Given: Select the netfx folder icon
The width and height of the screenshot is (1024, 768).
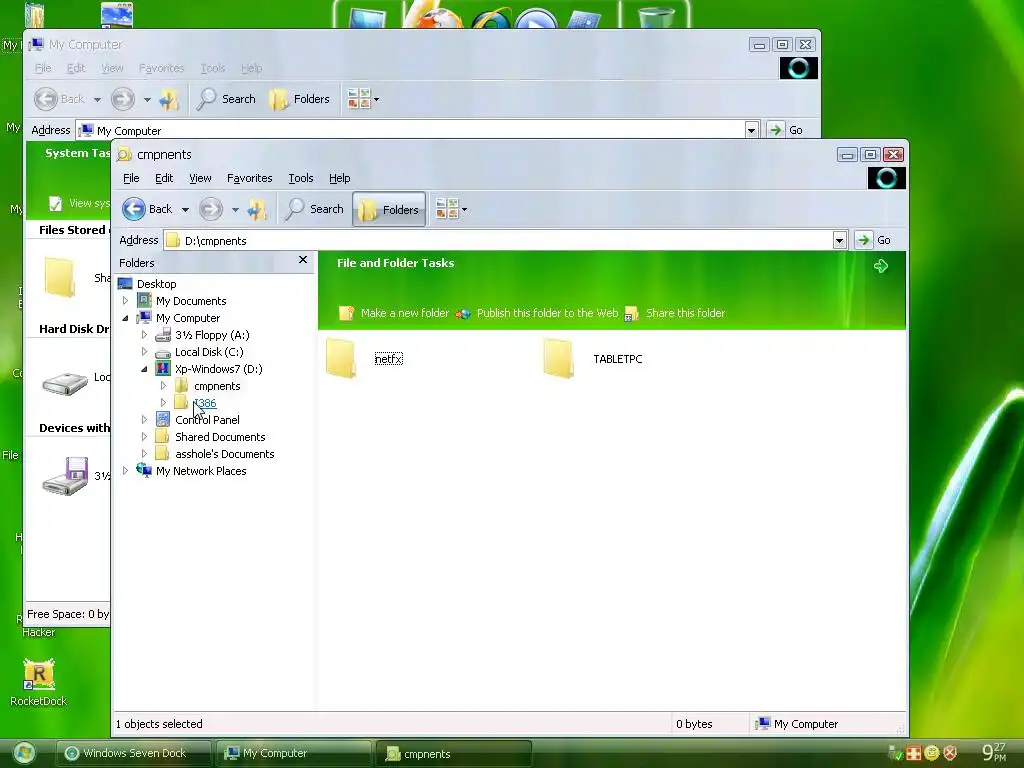Looking at the screenshot, I should [x=342, y=359].
